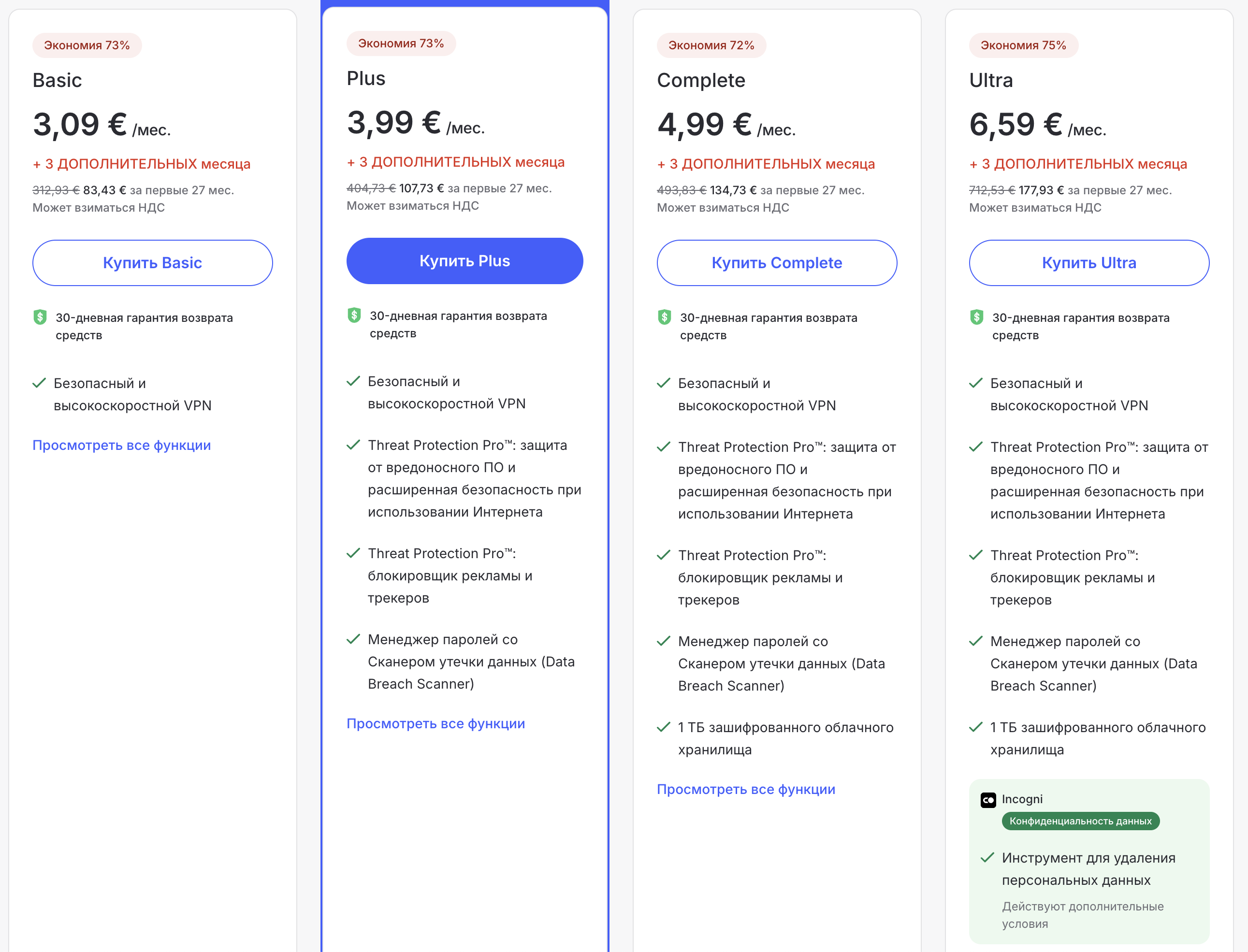This screenshot has width=1248, height=952.
Task: Click the Incogni logo icon in Ultra card
Action: click(988, 800)
